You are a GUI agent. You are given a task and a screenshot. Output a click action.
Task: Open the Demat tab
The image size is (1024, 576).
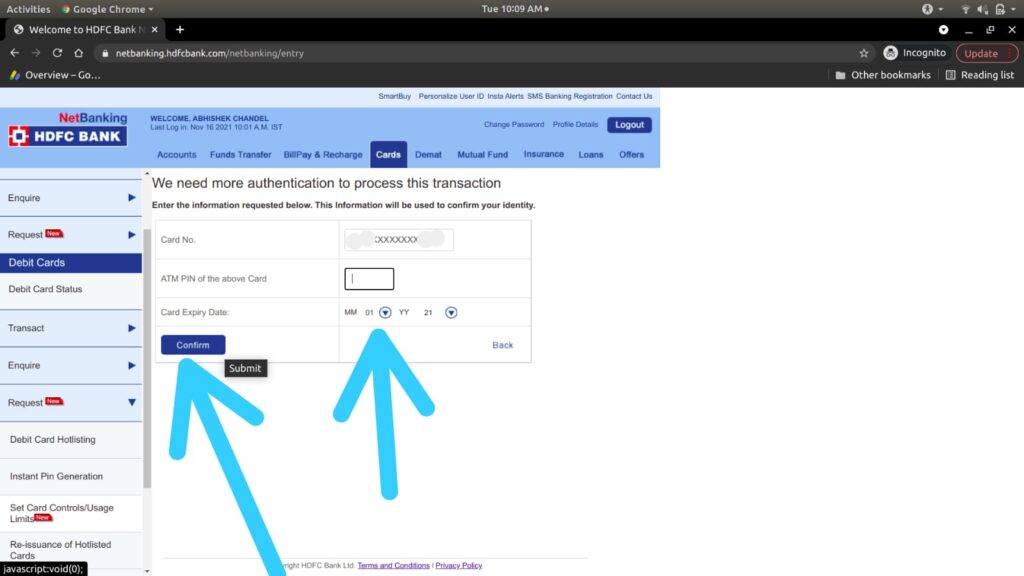pos(428,155)
